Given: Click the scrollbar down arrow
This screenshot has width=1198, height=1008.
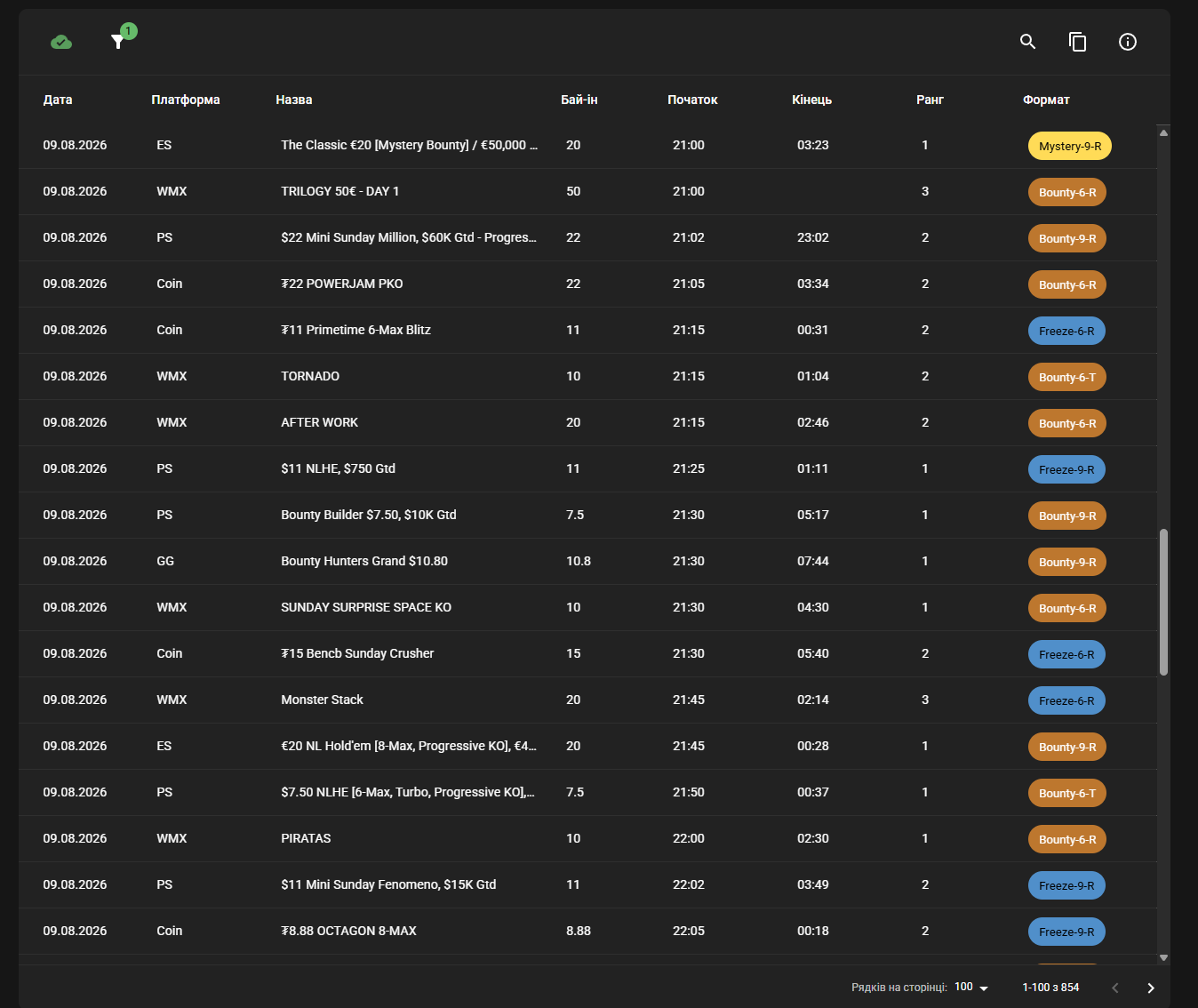Looking at the screenshot, I should [x=1163, y=957].
